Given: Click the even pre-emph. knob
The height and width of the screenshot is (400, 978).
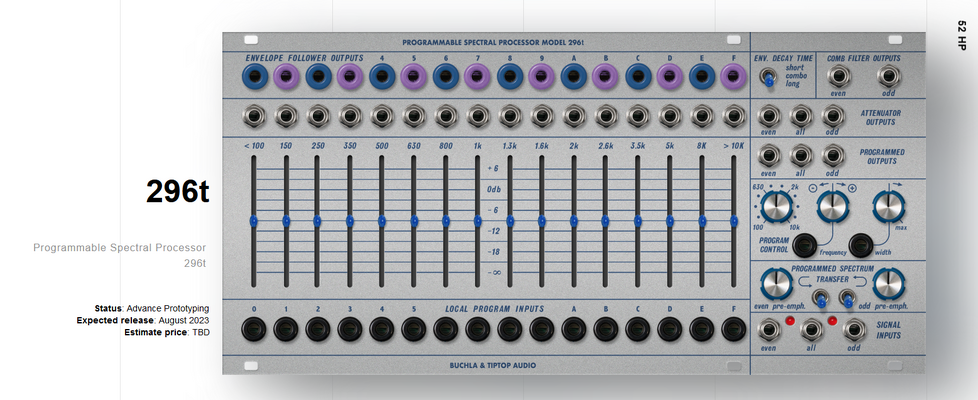Looking at the screenshot, I should (776, 283).
